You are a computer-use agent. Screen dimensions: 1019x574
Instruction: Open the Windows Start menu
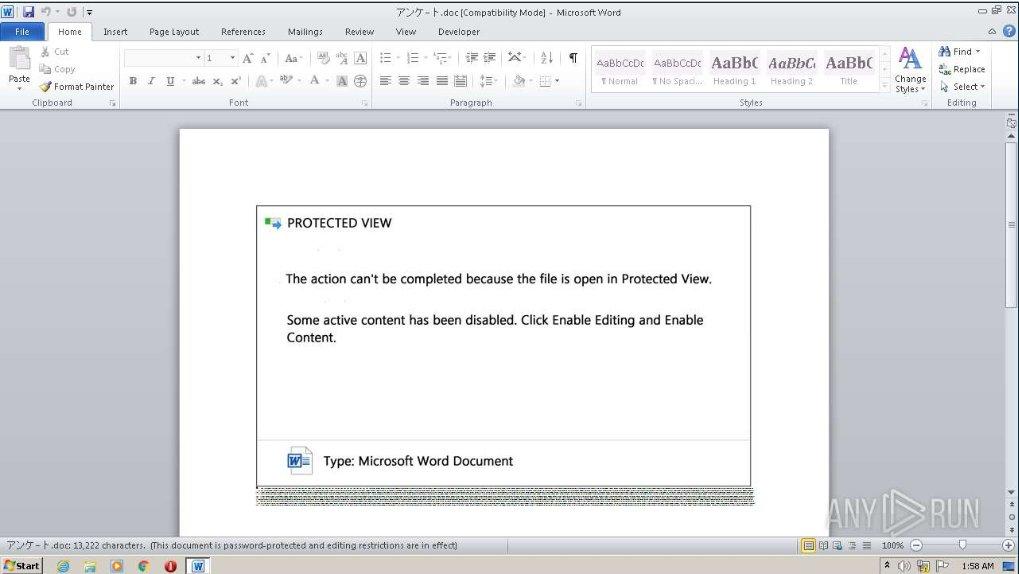pos(23,566)
